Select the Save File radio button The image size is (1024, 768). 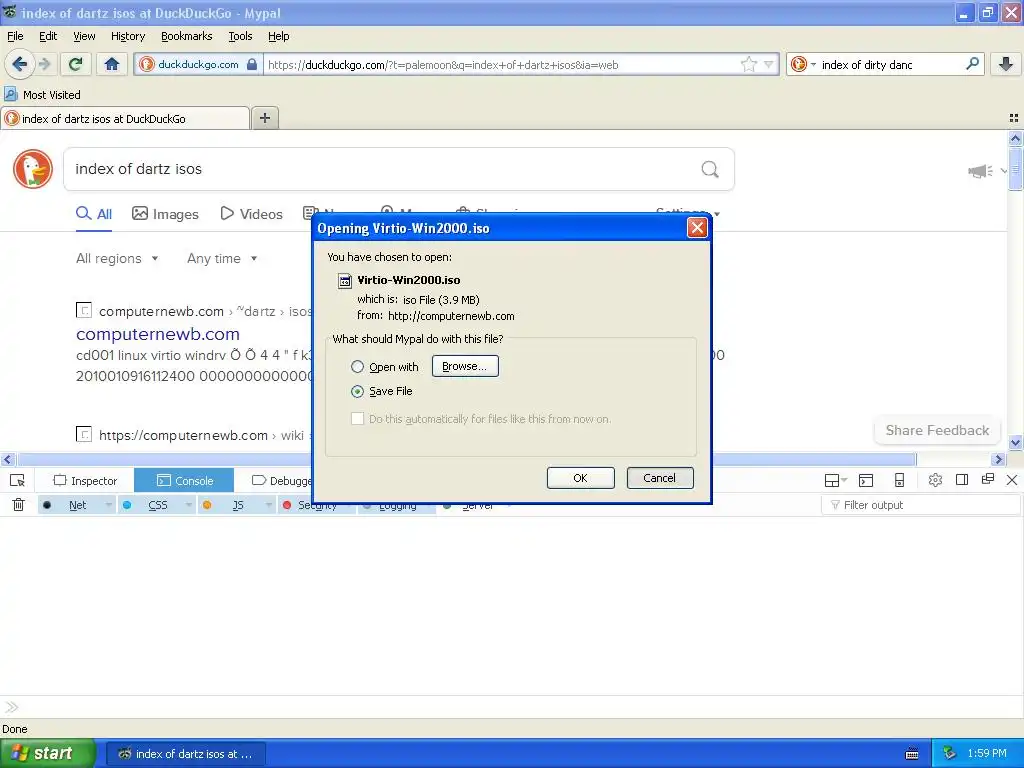[x=357, y=391]
